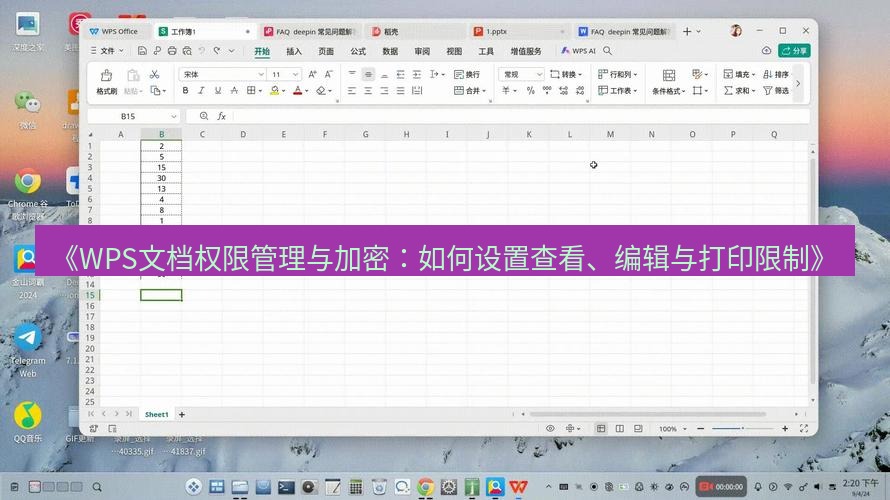The image size is (890, 500).
Task: Toggle Bold formatting
Action: (x=185, y=90)
